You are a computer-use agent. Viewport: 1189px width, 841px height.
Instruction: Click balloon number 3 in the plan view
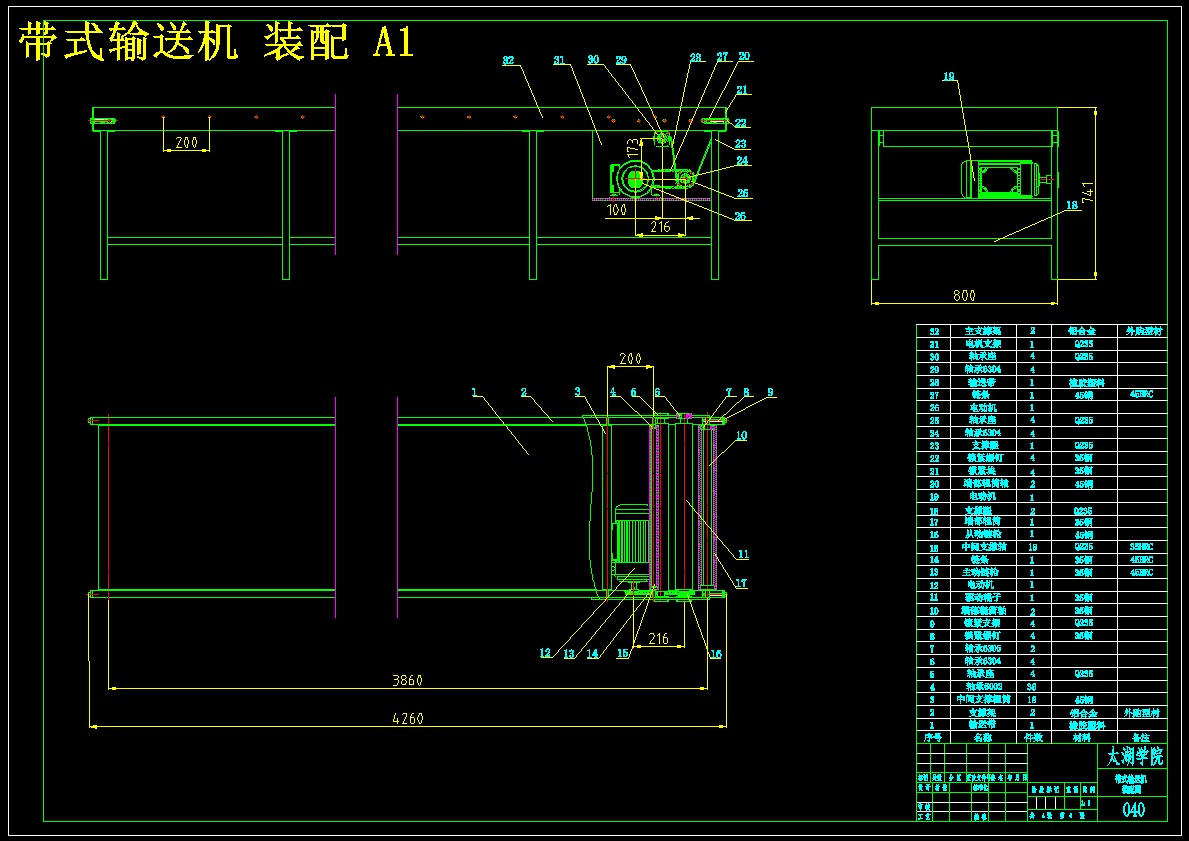[578, 392]
